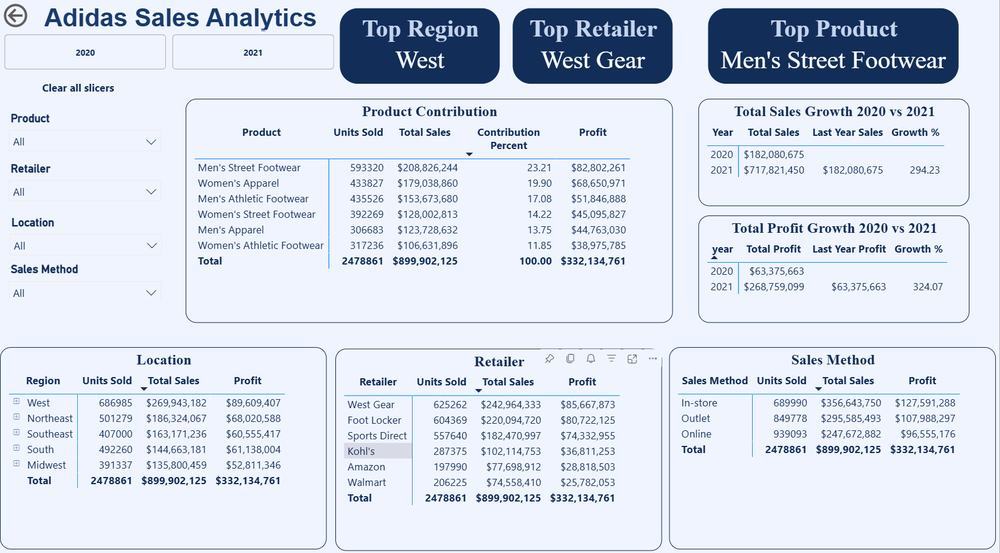Select Foot Locker retailer row

click(482, 420)
